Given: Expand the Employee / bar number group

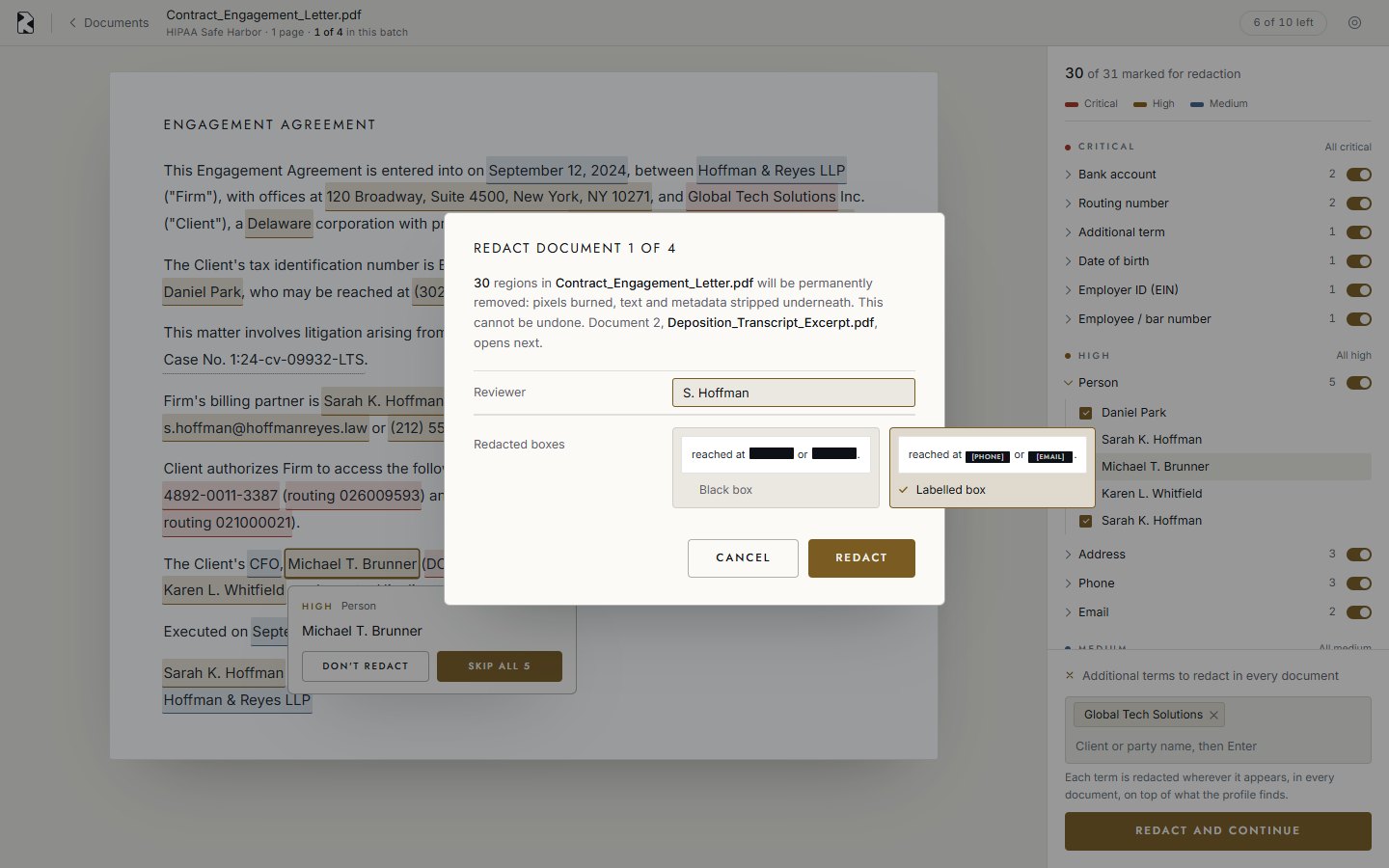Looking at the screenshot, I should pyautogui.click(x=1069, y=319).
